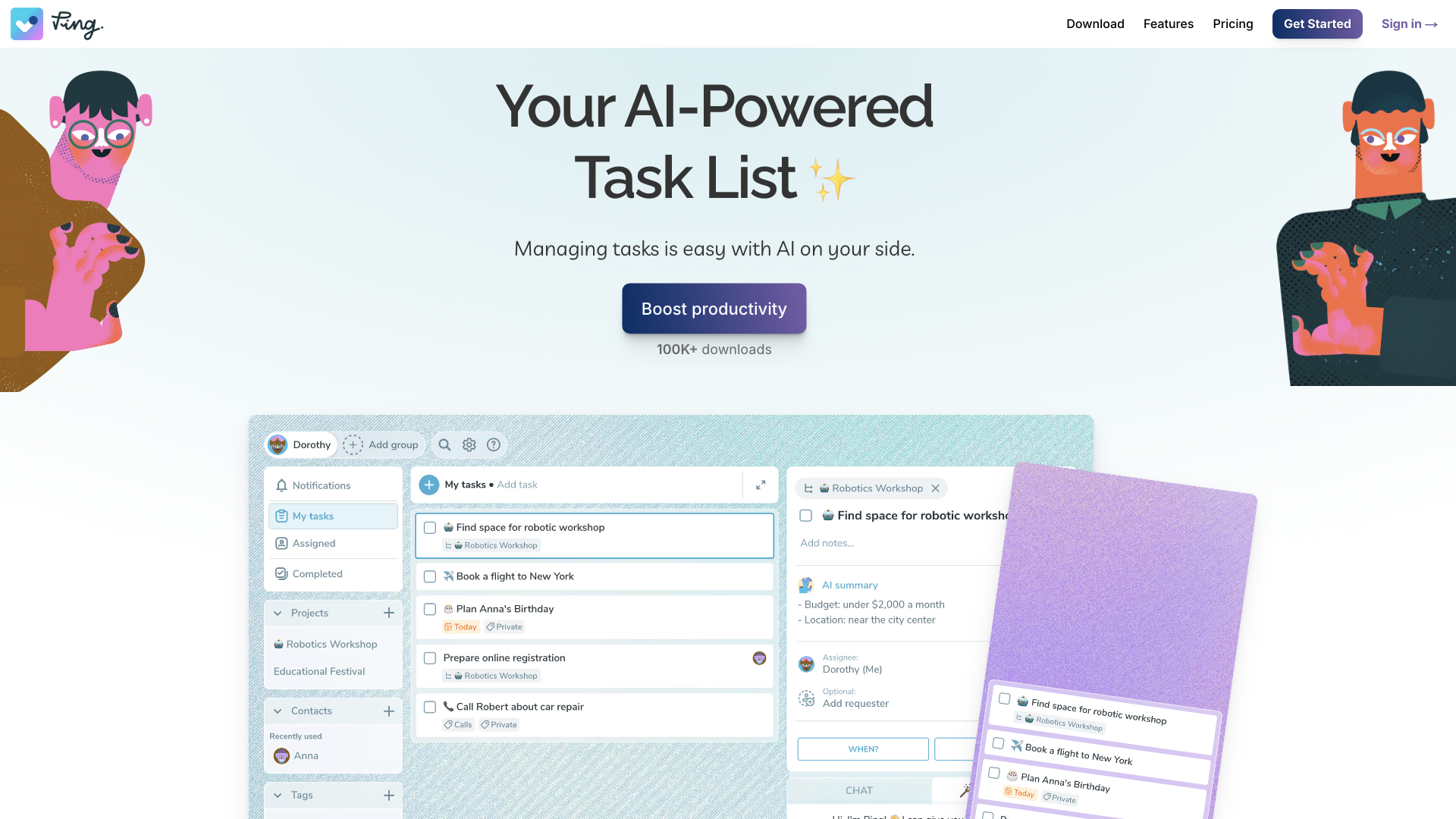Select the Pricing menu item
Image resolution: width=1456 pixels, height=819 pixels.
point(1233,24)
